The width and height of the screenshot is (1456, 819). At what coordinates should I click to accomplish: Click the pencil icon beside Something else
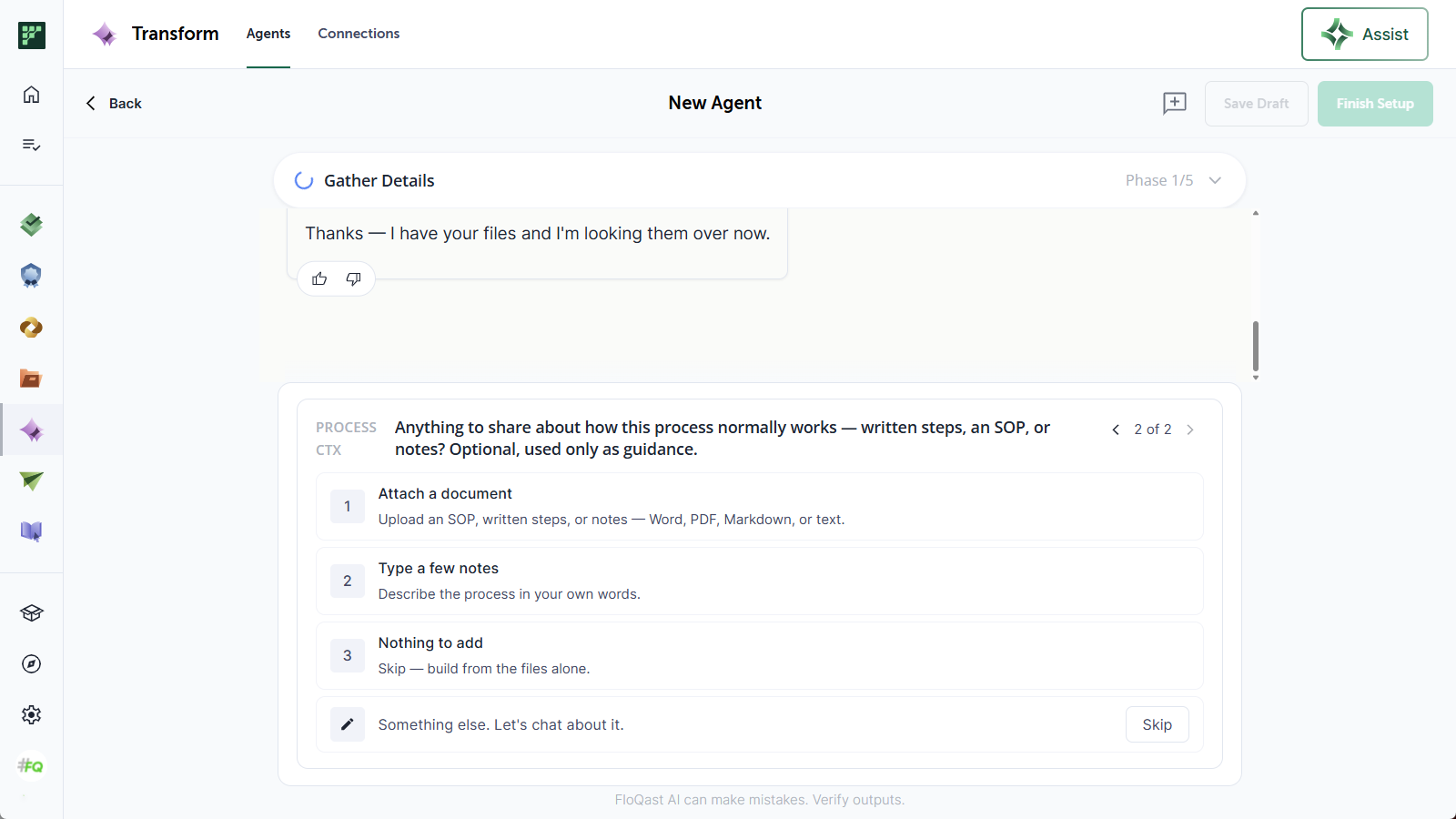[x=348, y=724]
